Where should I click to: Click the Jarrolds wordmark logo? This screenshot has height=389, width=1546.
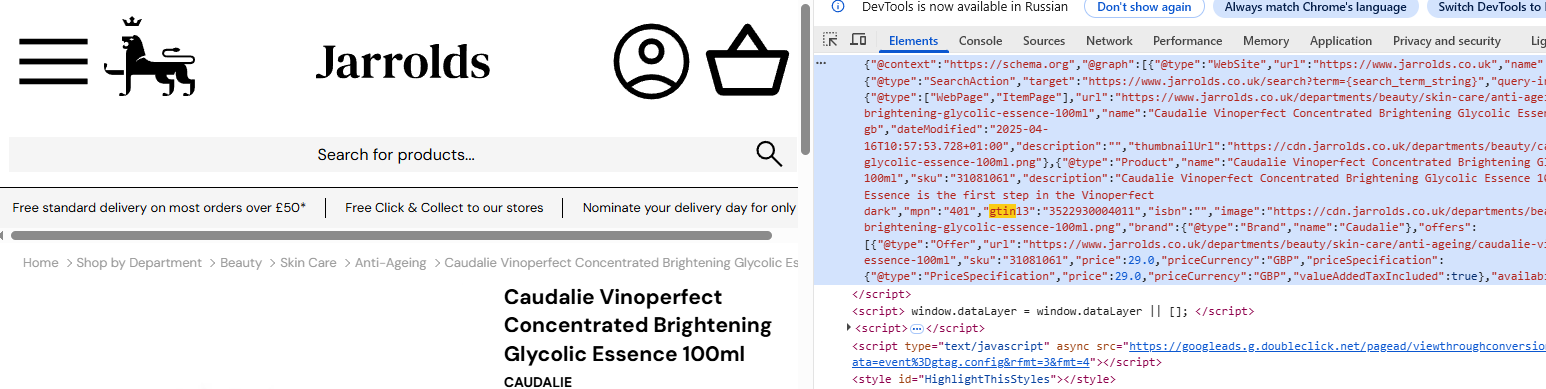[x=403, y=62]
